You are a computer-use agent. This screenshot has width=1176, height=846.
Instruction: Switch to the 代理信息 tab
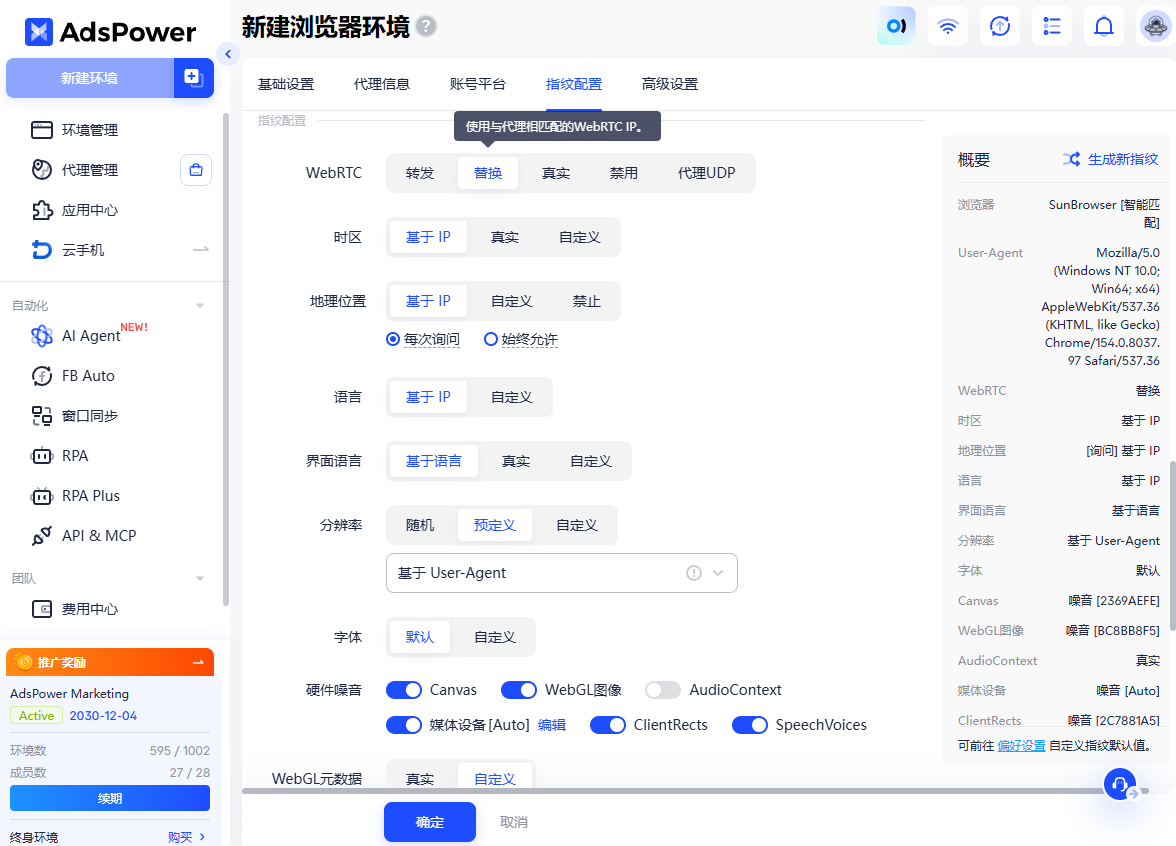pyautogui.click(x=382, y=84)
